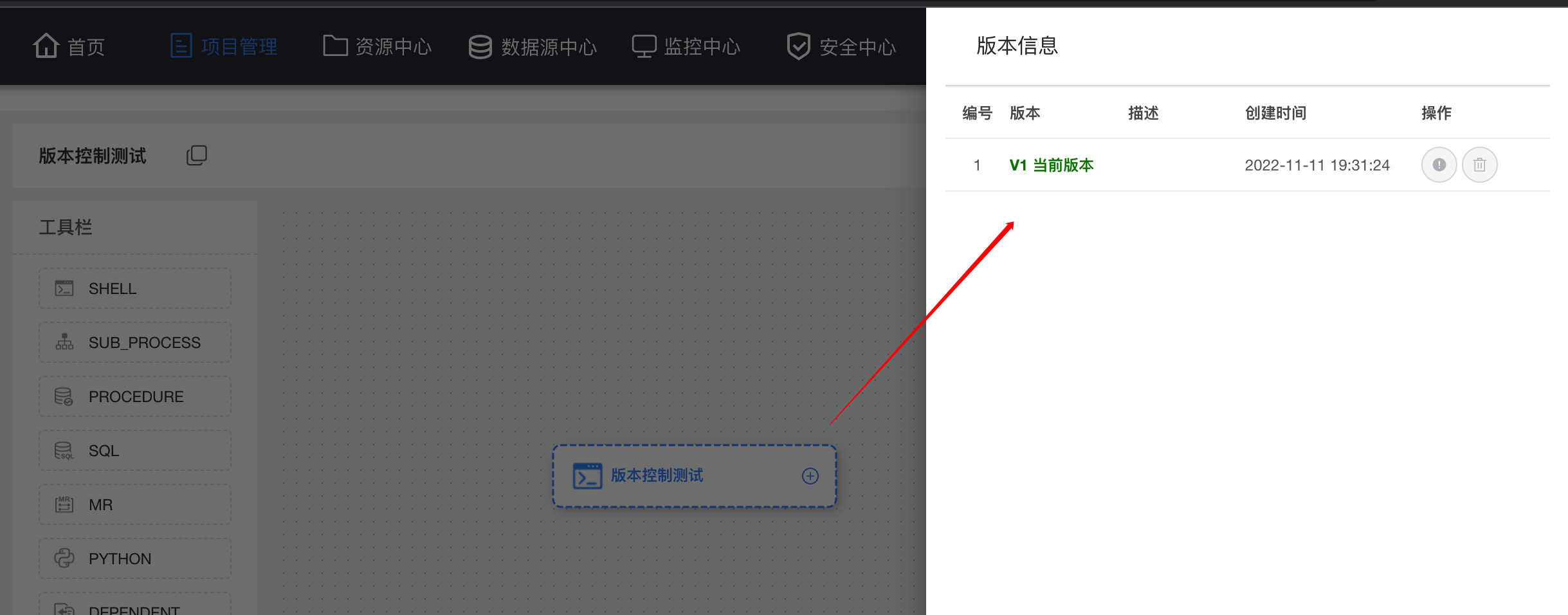Open the 监控中心 menu
The height and width of the screenshot is (615, 1568).
pyautogui.click(x=686, y=46)
